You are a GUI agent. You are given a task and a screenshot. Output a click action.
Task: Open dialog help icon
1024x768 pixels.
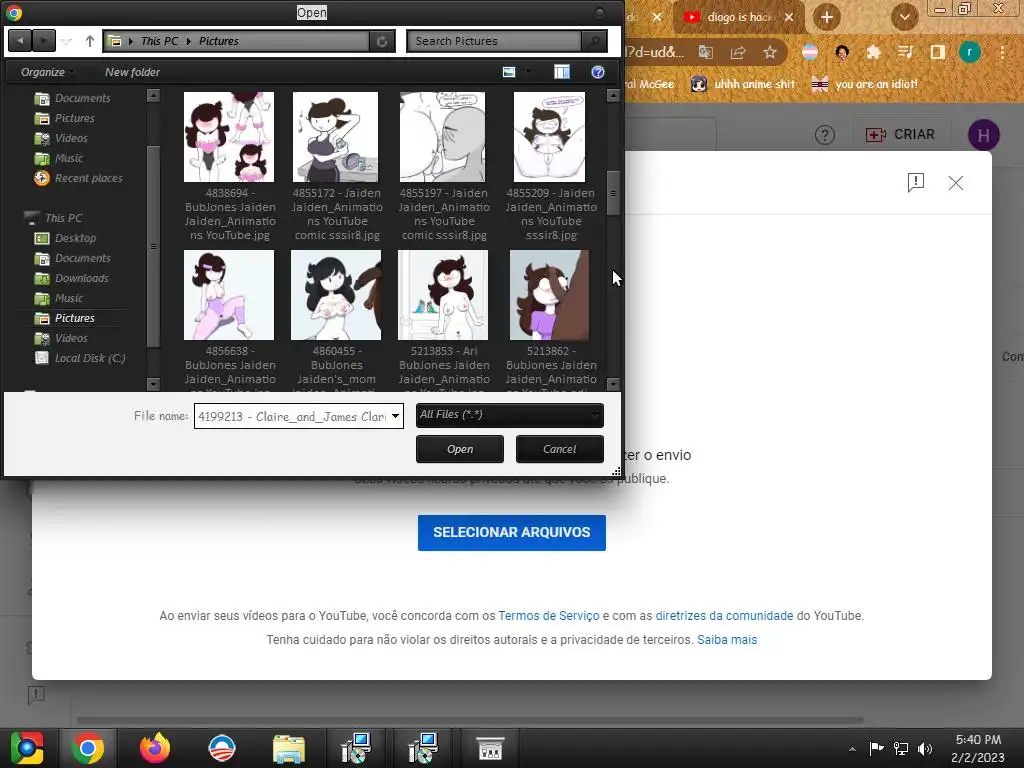coord(598,72)
